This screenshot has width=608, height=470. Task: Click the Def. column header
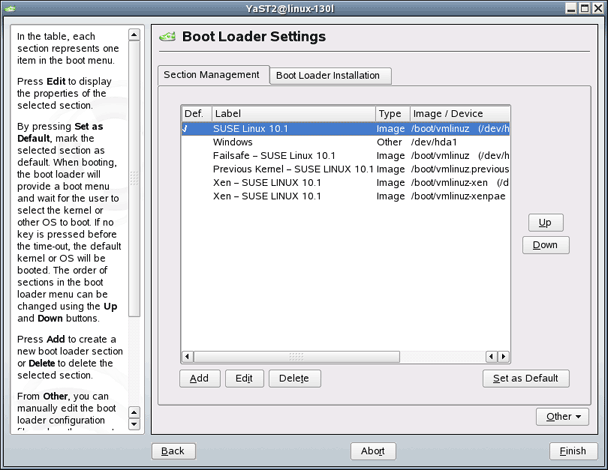click(197, 114)
